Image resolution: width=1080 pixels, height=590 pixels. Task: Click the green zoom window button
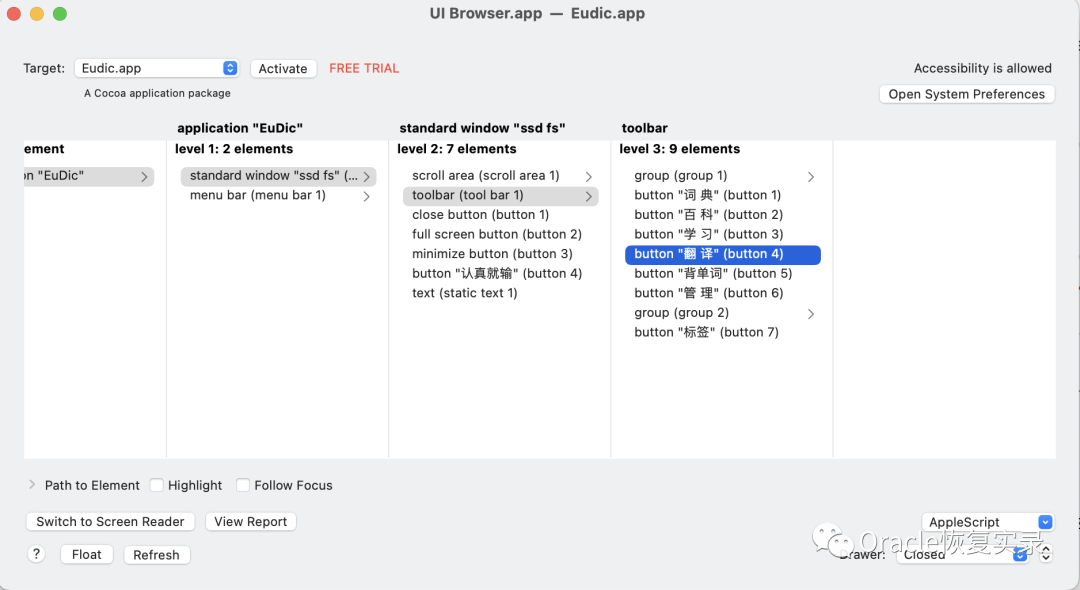tap(60, 14)
